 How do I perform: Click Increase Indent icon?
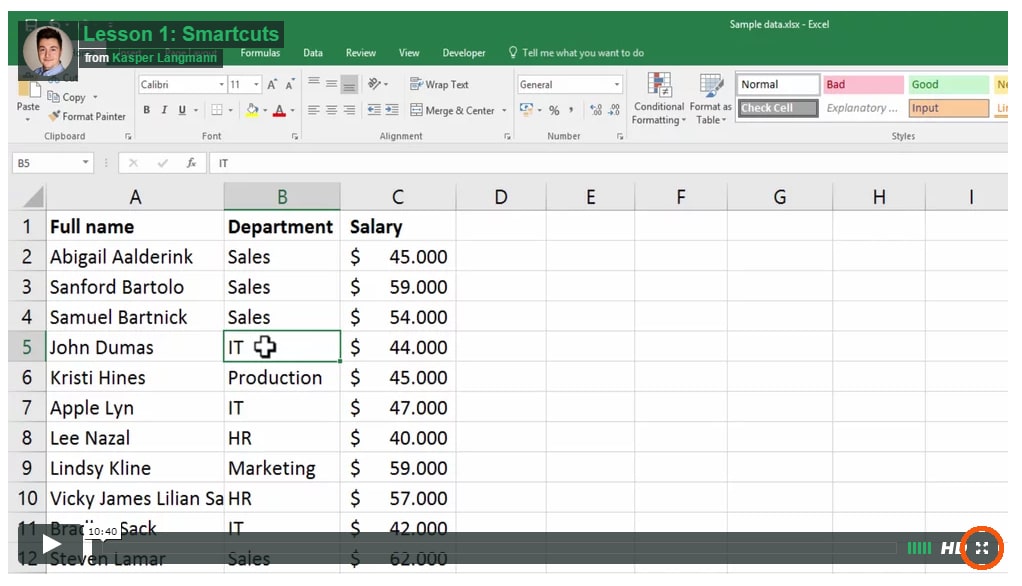click(x=392, y=110)
